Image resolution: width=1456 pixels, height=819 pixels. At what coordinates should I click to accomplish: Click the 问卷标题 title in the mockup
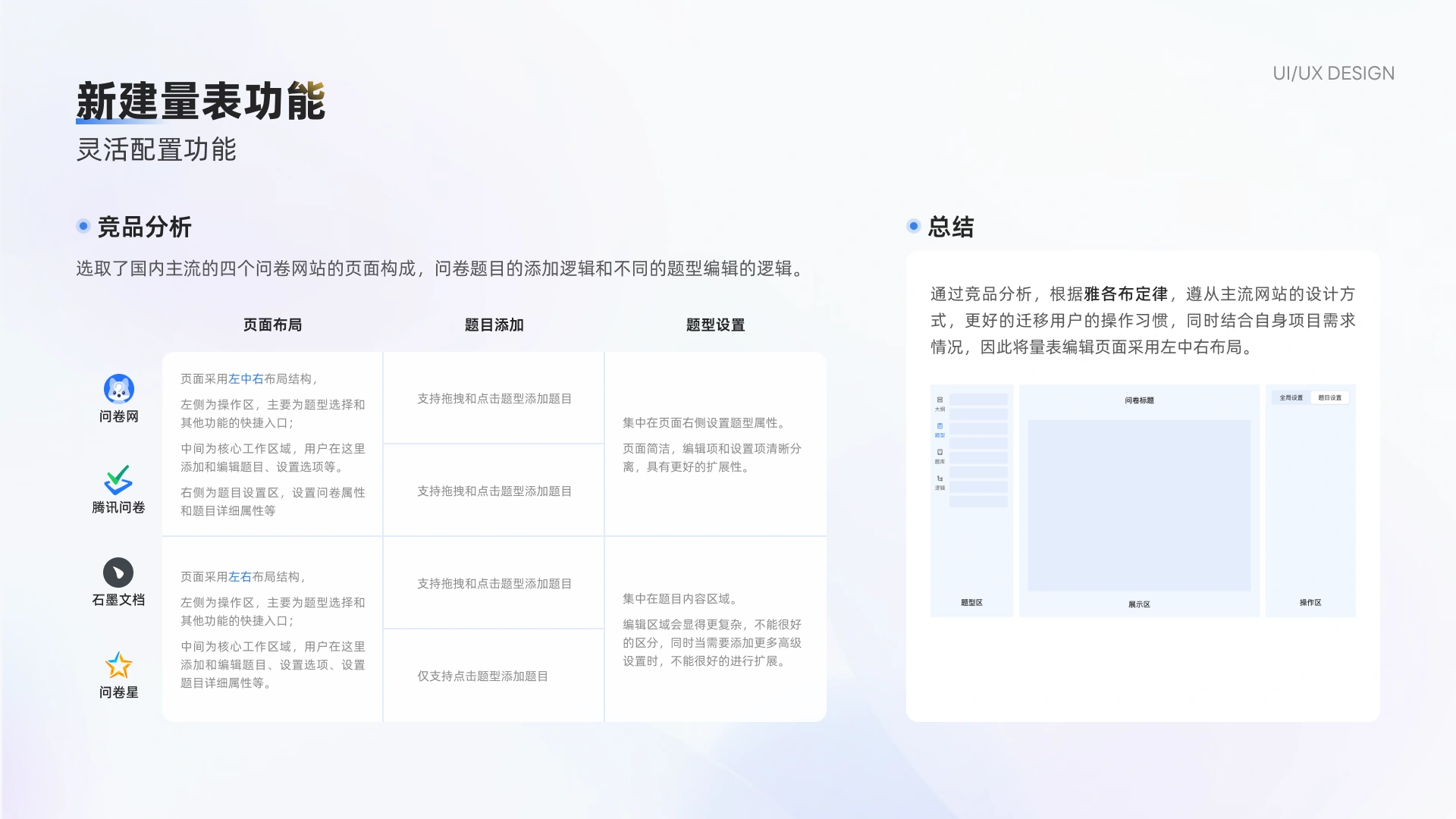(x=1139, y=400)
